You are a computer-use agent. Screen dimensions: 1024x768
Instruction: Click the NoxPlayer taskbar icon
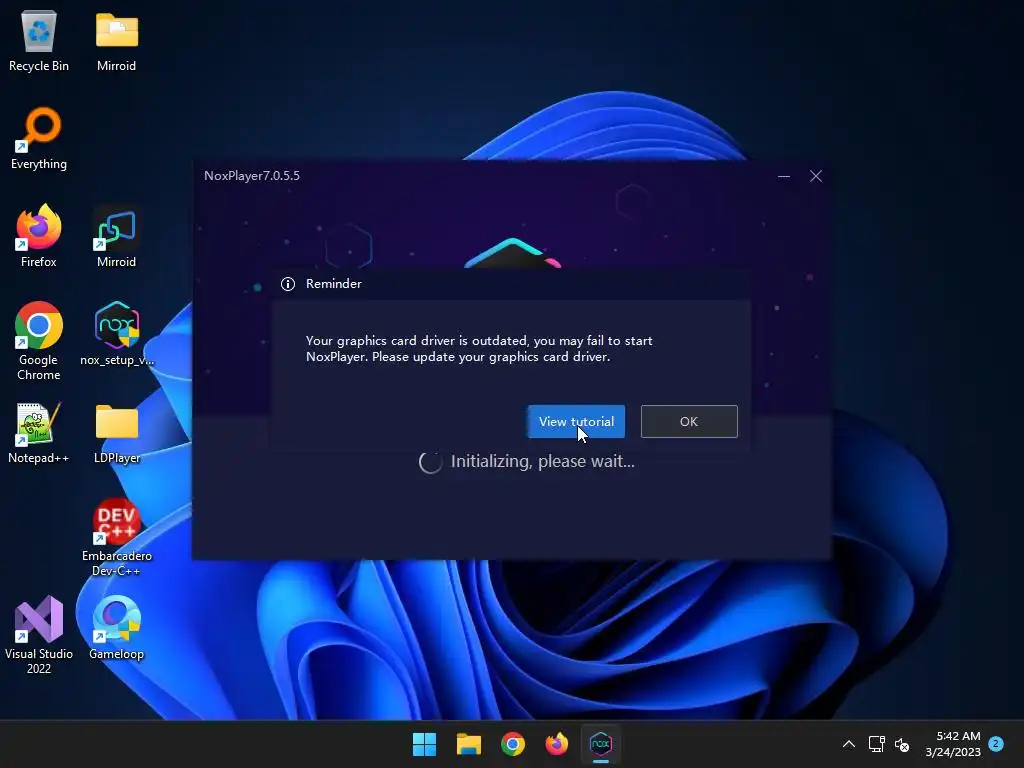click(601, 744)
